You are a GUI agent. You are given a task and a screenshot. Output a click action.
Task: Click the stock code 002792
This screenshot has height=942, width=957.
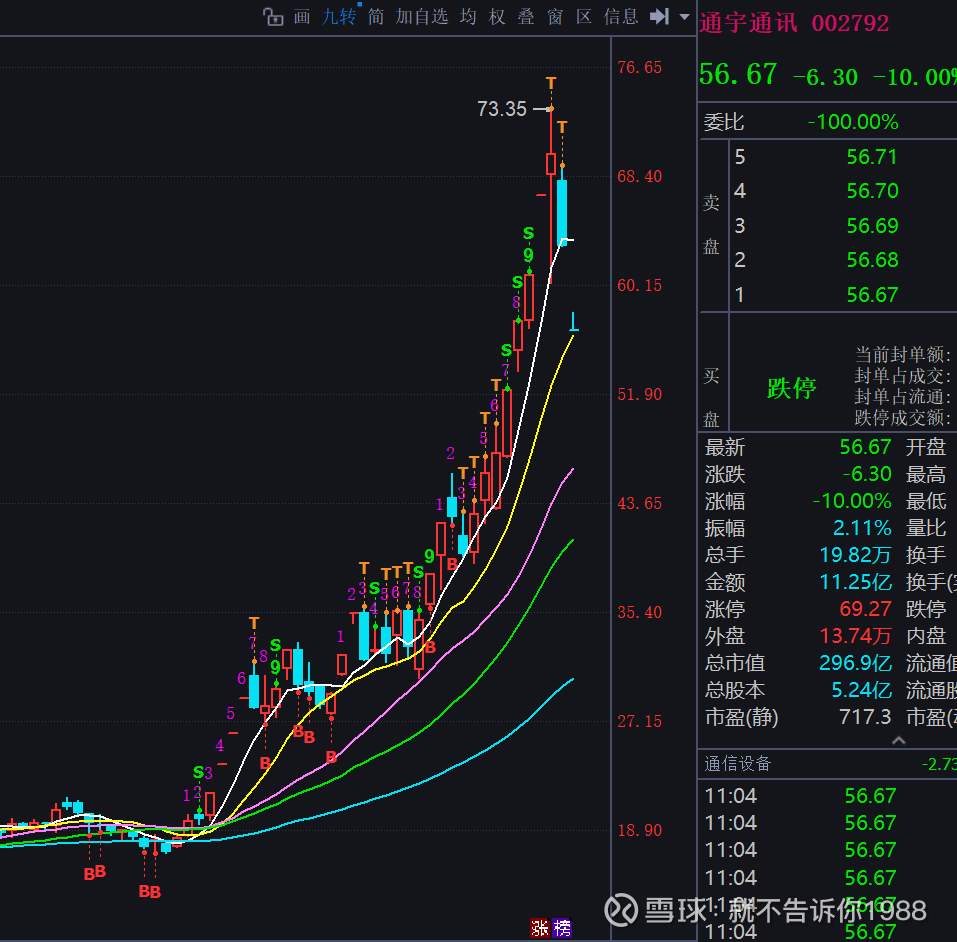coord(850,23)
